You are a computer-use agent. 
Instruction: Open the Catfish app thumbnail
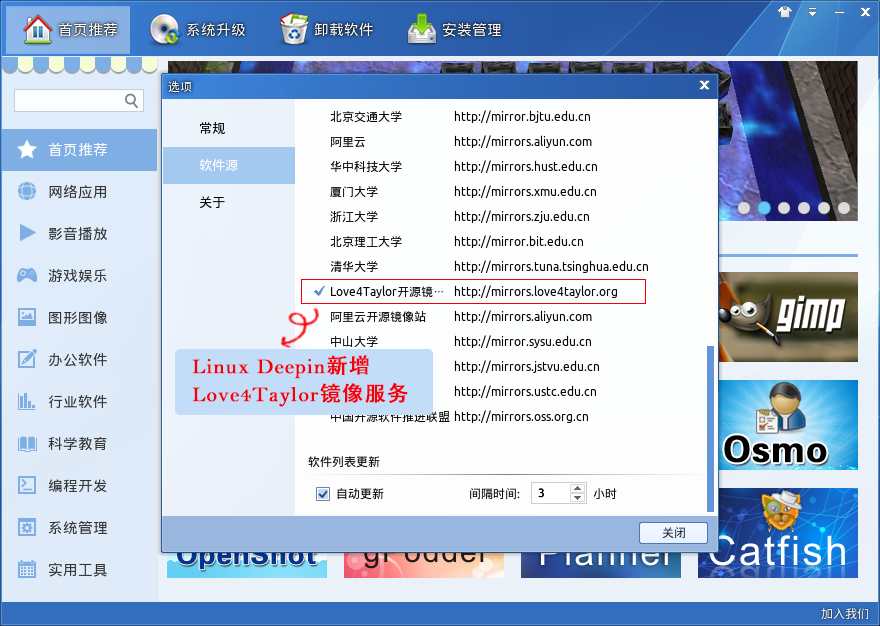788,533
